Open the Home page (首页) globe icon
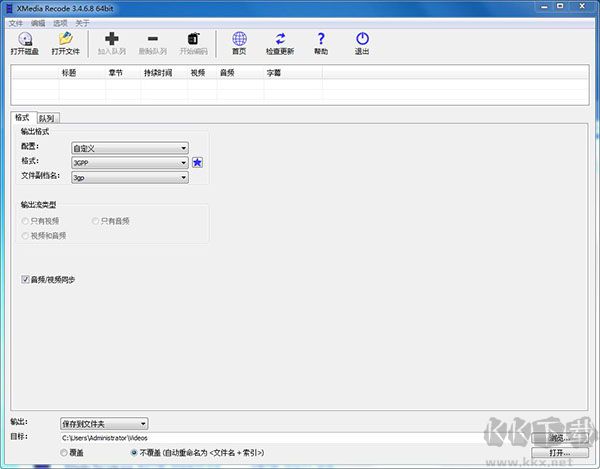The width and height of the screenshot is (600, 469). point(240,39)
